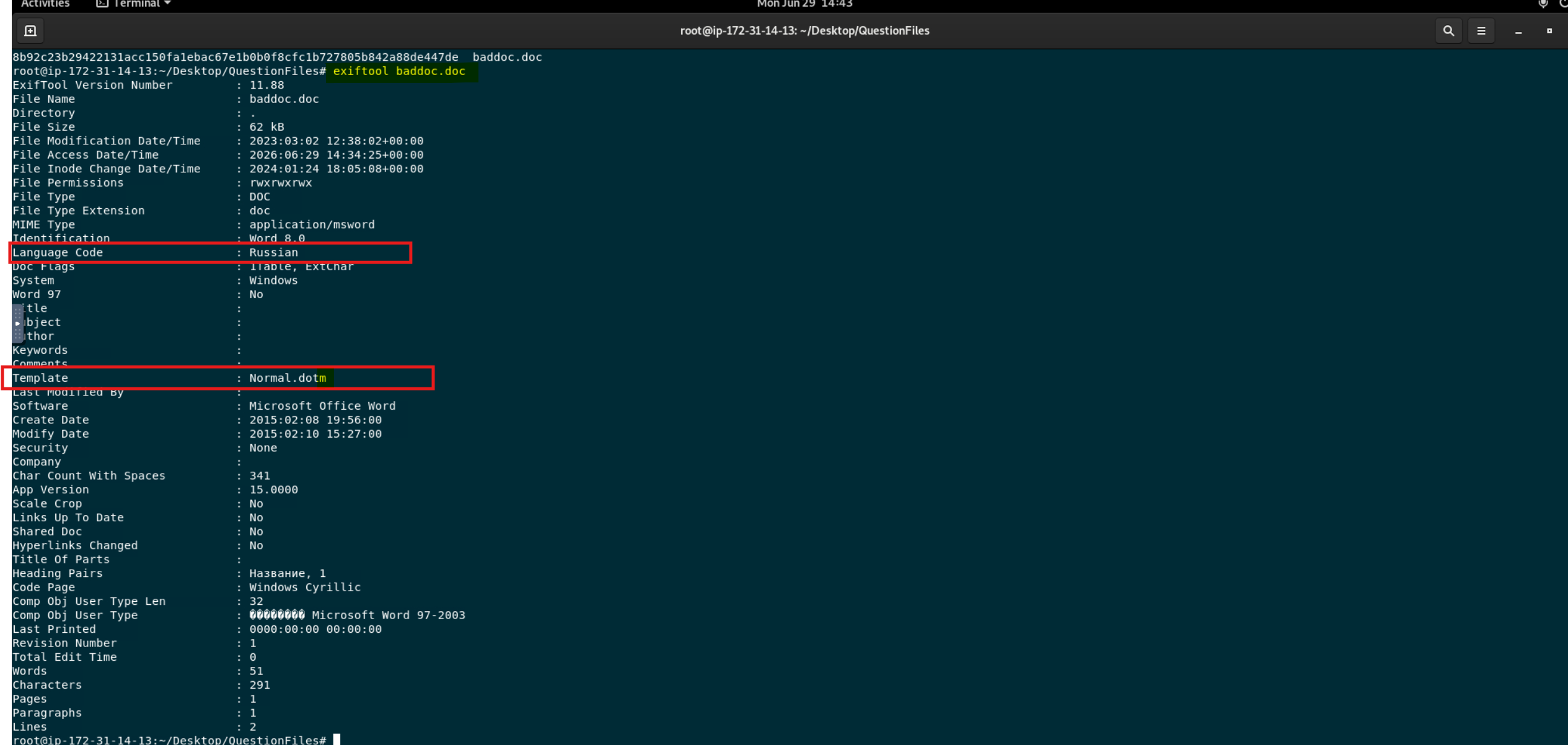Open the terminal hamburger menu
The height and width of the screenshot is (745, 1568).
(1481, 30)
